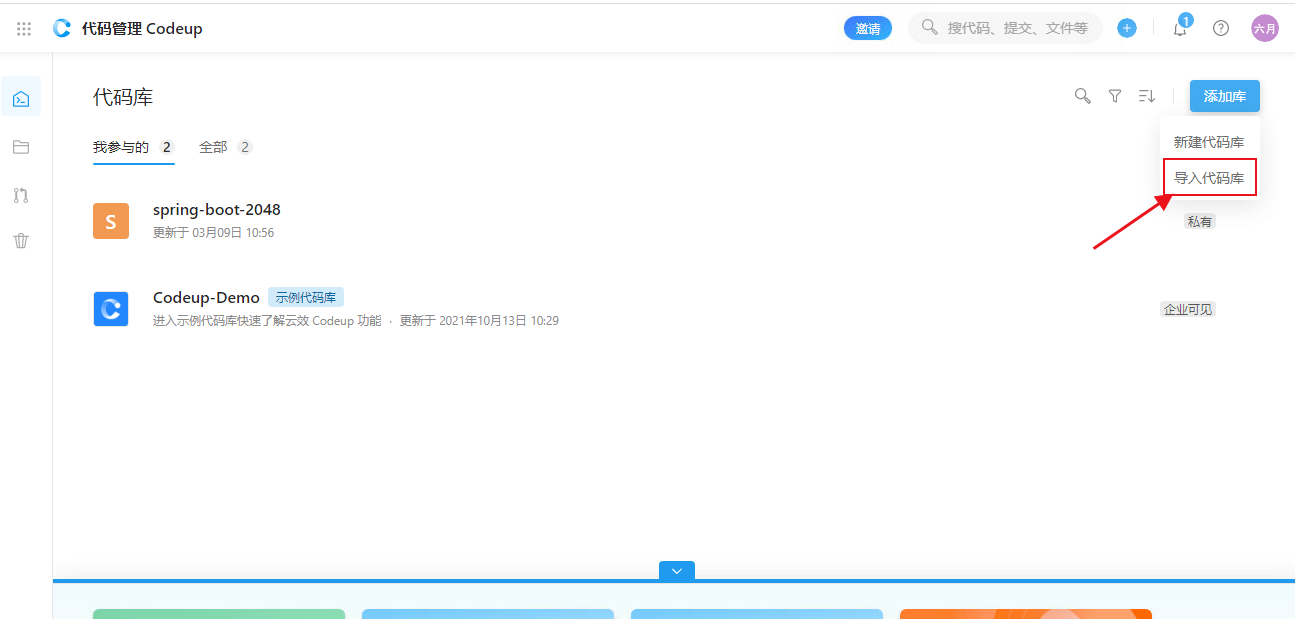
Task: Click the 代码库 page heading
Action: 123,97
